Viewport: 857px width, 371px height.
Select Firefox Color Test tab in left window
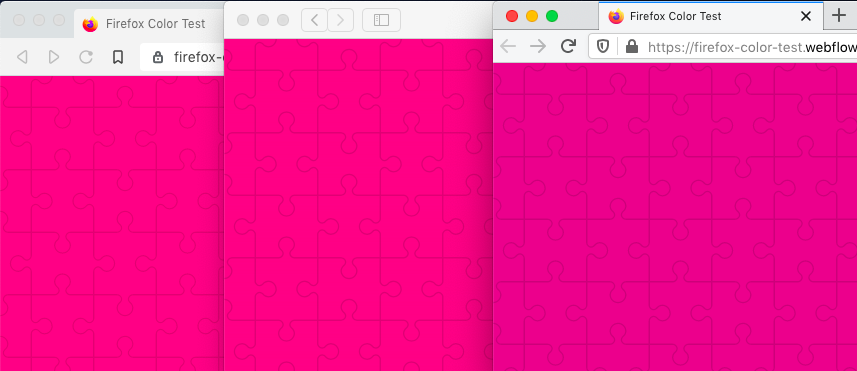click(x=149, y=24)
